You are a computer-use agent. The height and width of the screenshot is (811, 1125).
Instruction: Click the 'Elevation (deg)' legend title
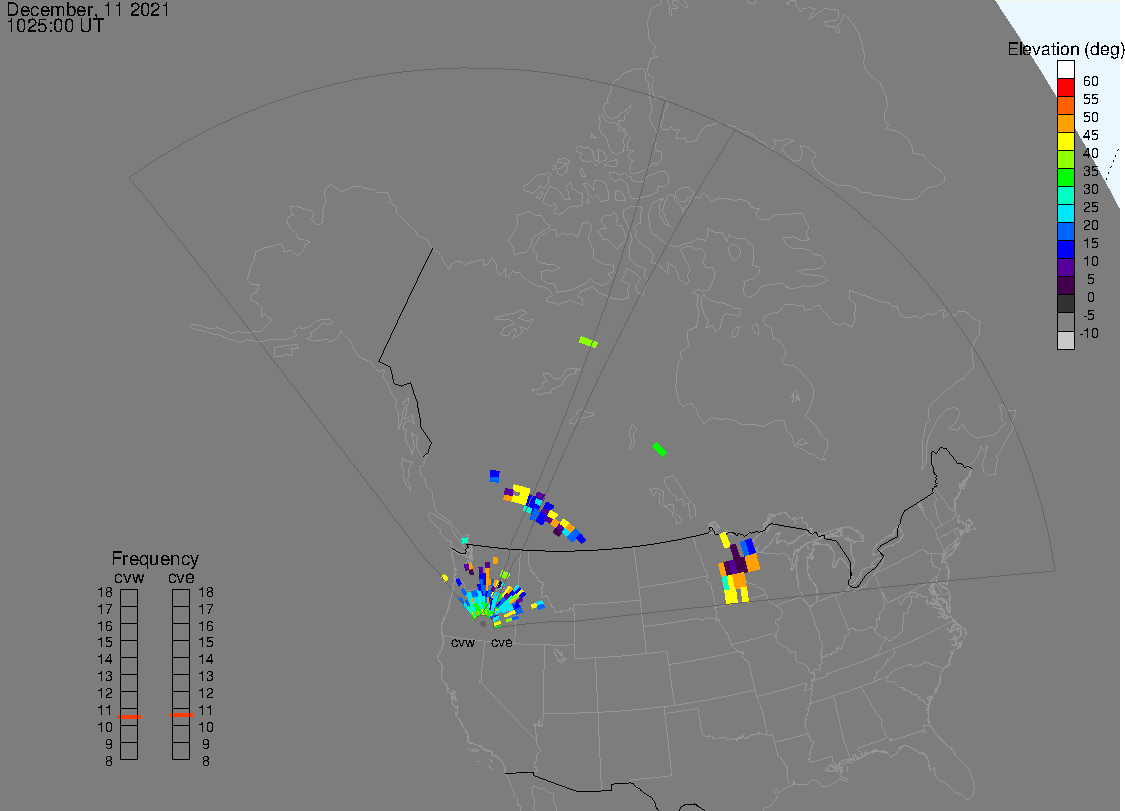point(1065,49)
